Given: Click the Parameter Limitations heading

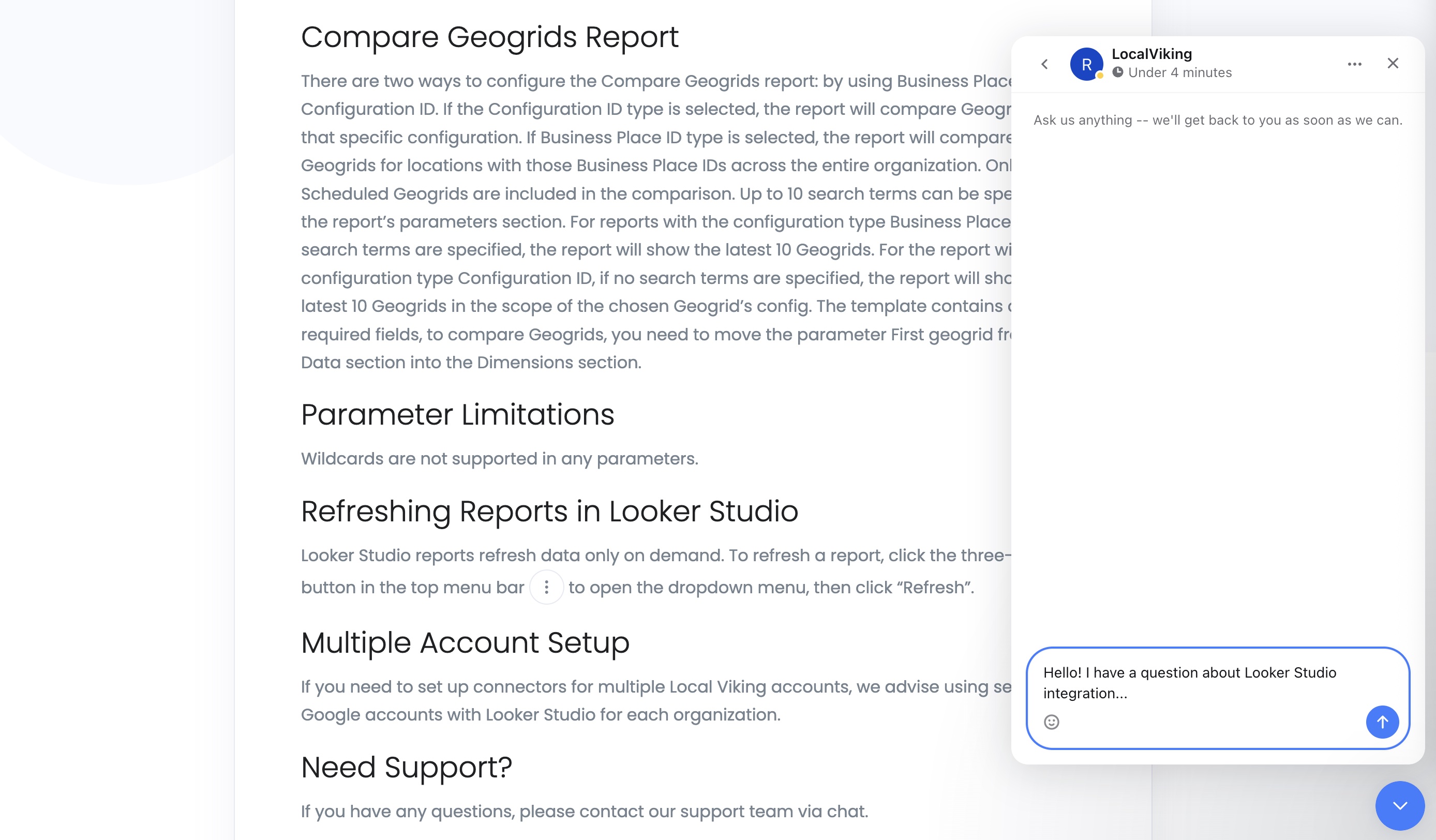Looking at the screenshot, I should 458,414.
